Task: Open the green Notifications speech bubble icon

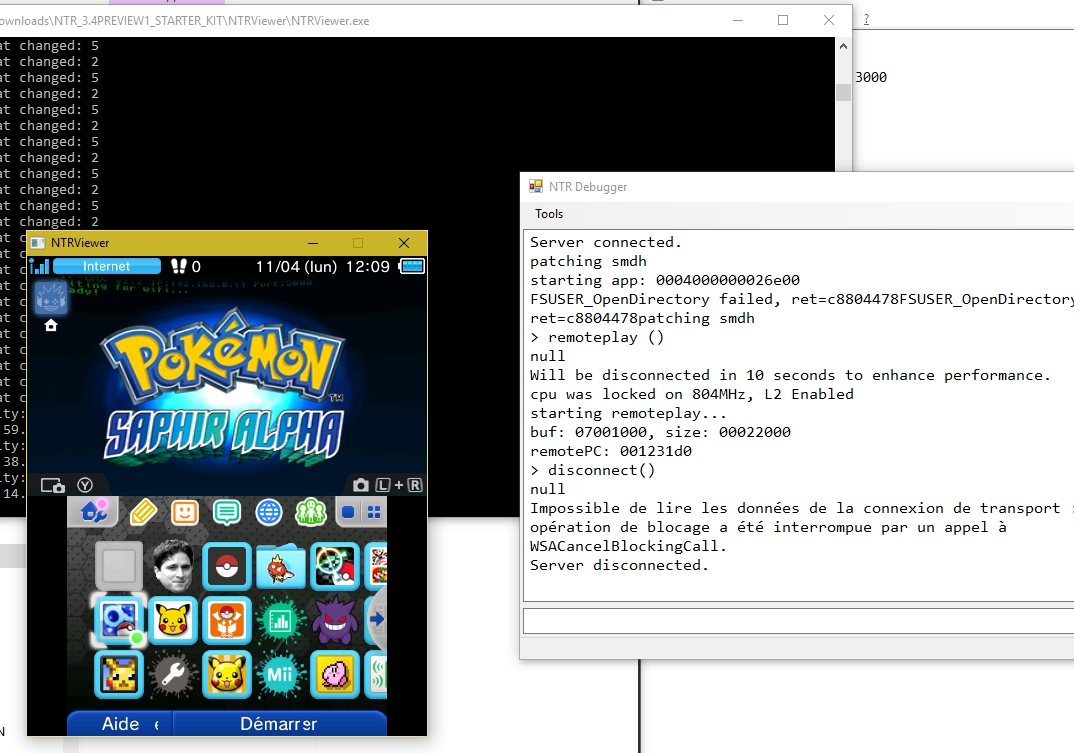Action: click(x=227, y=513)
